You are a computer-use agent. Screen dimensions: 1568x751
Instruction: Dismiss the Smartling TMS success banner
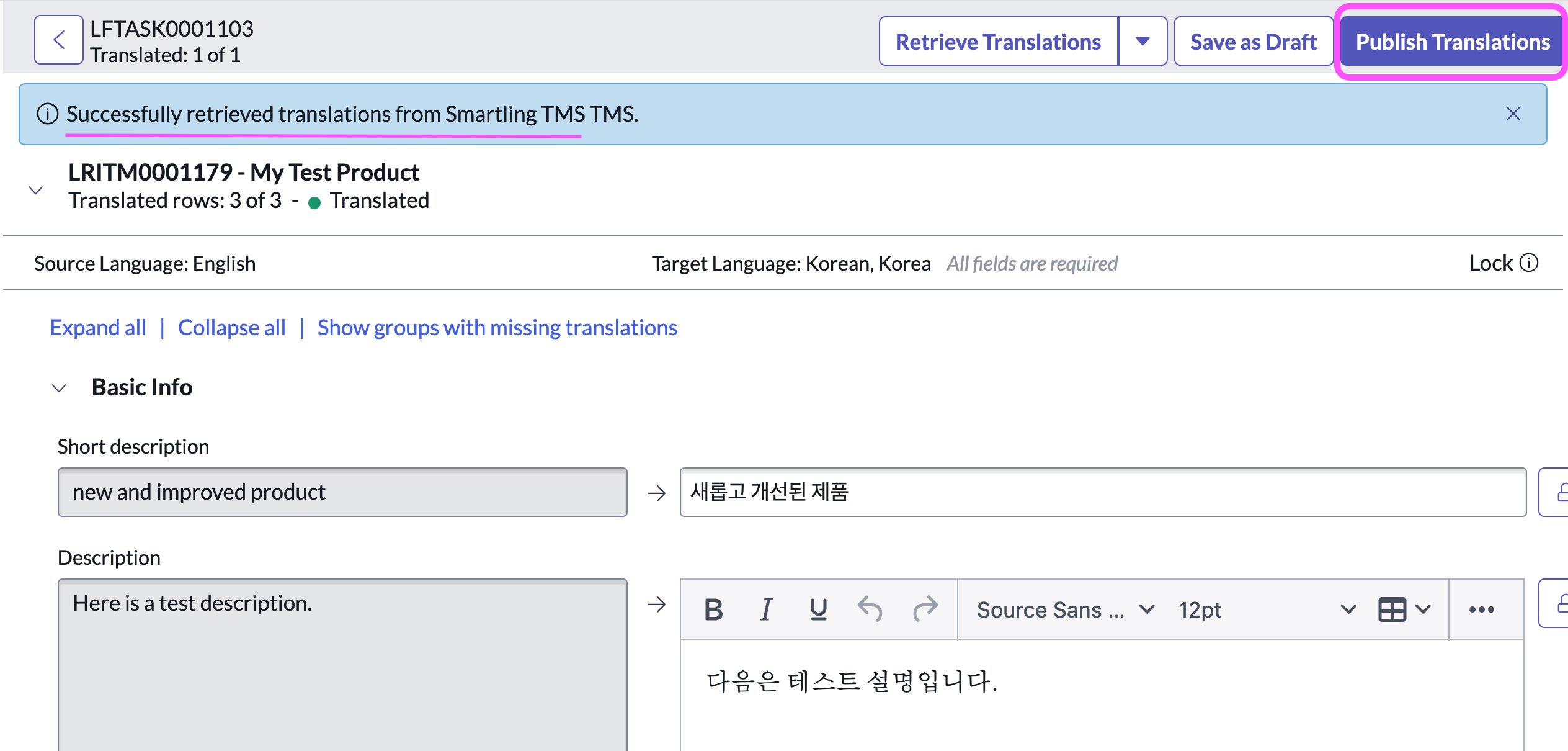point(1513,114)
